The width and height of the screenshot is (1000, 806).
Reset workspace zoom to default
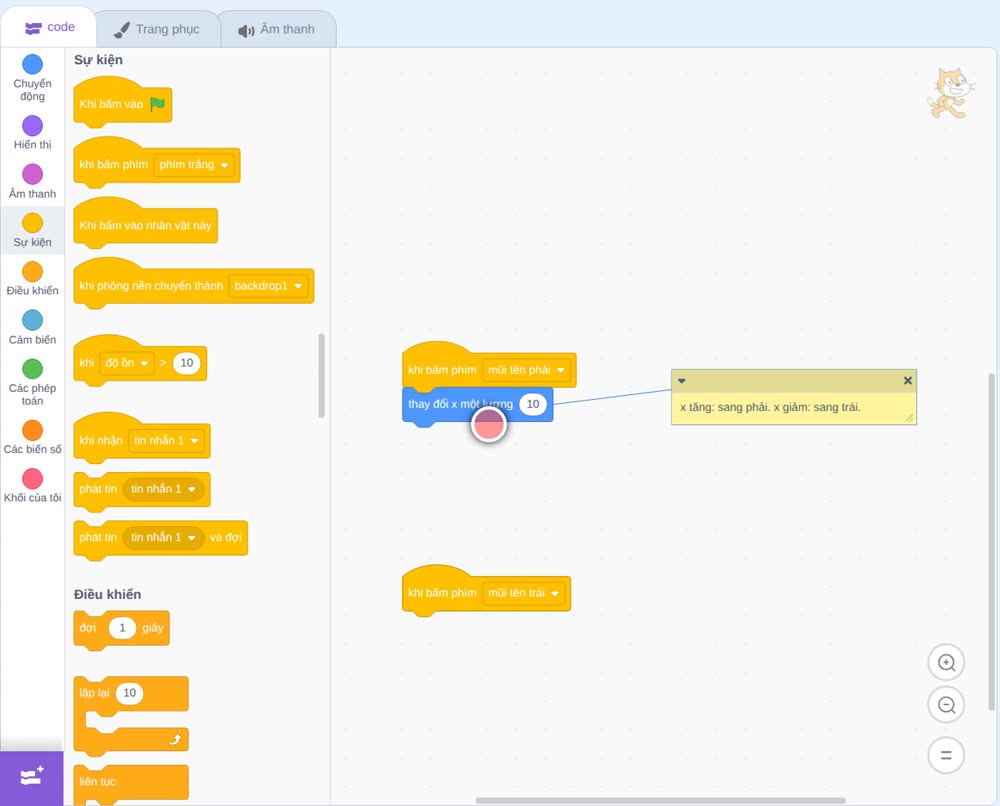point(946,755)
